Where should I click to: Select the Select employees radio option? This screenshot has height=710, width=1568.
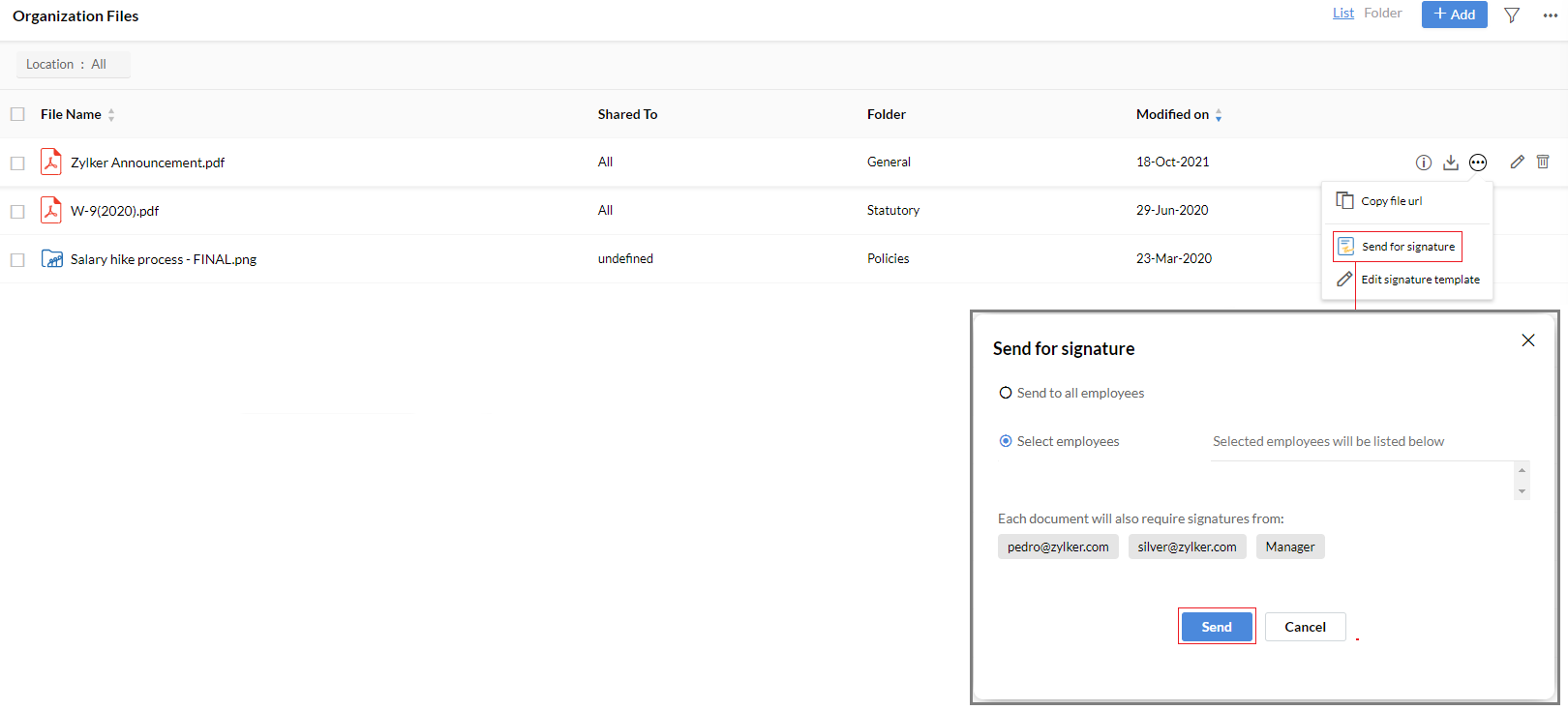point(1006,441)
